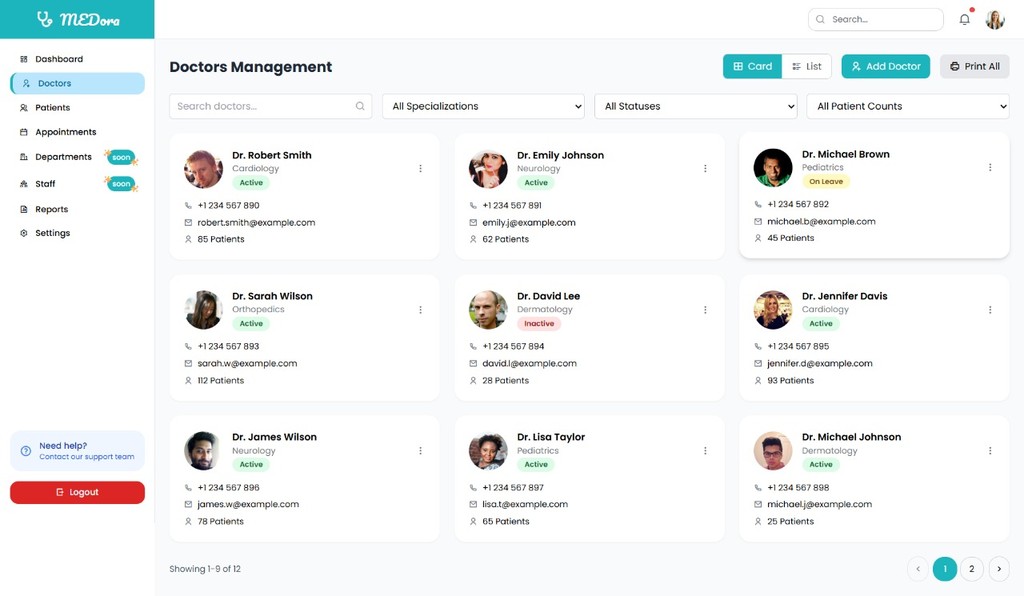Screen dimensions: 1024x596
Task: Open options menu for Dr. Michael Johnson
Action: (x=990, y=450)
